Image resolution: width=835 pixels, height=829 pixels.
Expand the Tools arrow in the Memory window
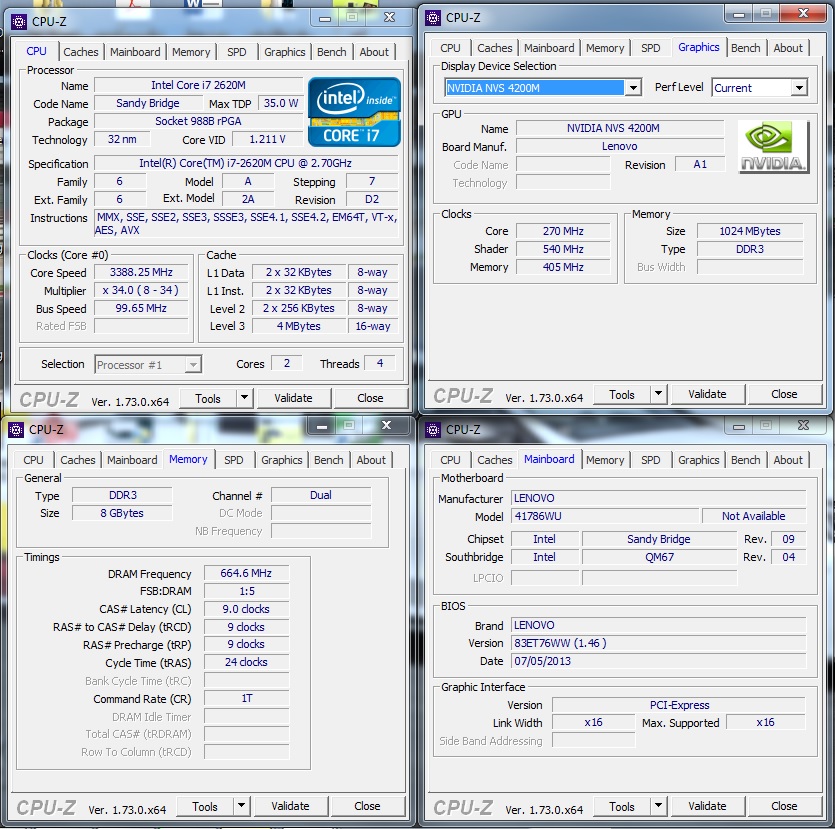[241, 806]
